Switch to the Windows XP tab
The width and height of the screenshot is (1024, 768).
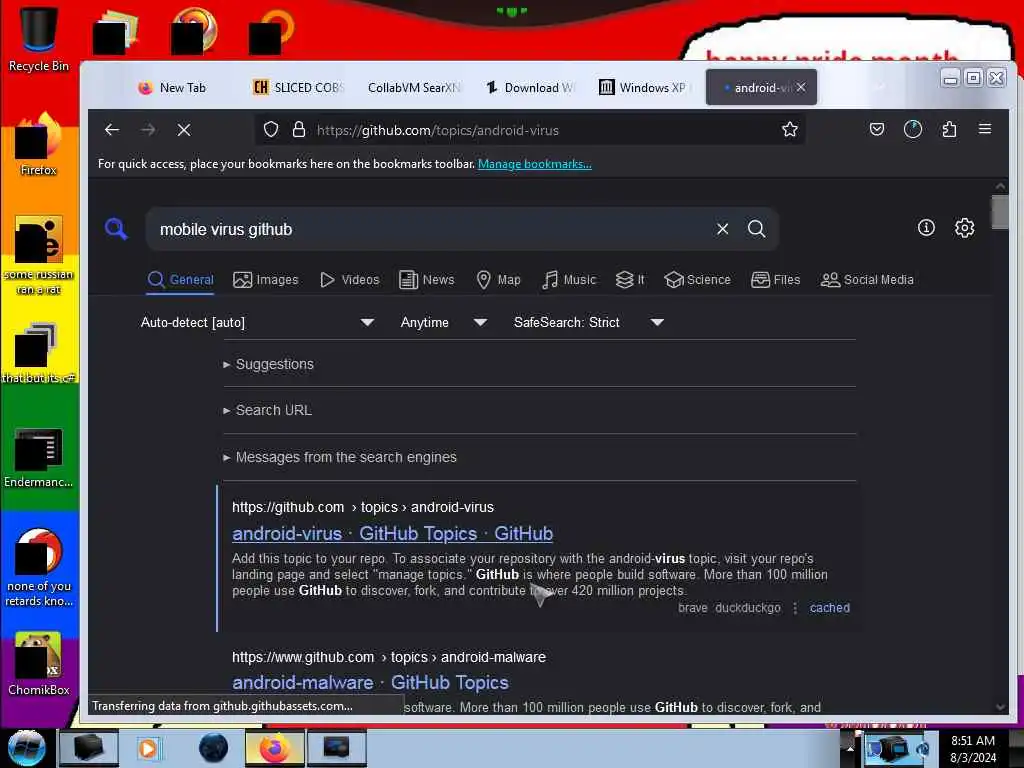click(x=643, y=88)
